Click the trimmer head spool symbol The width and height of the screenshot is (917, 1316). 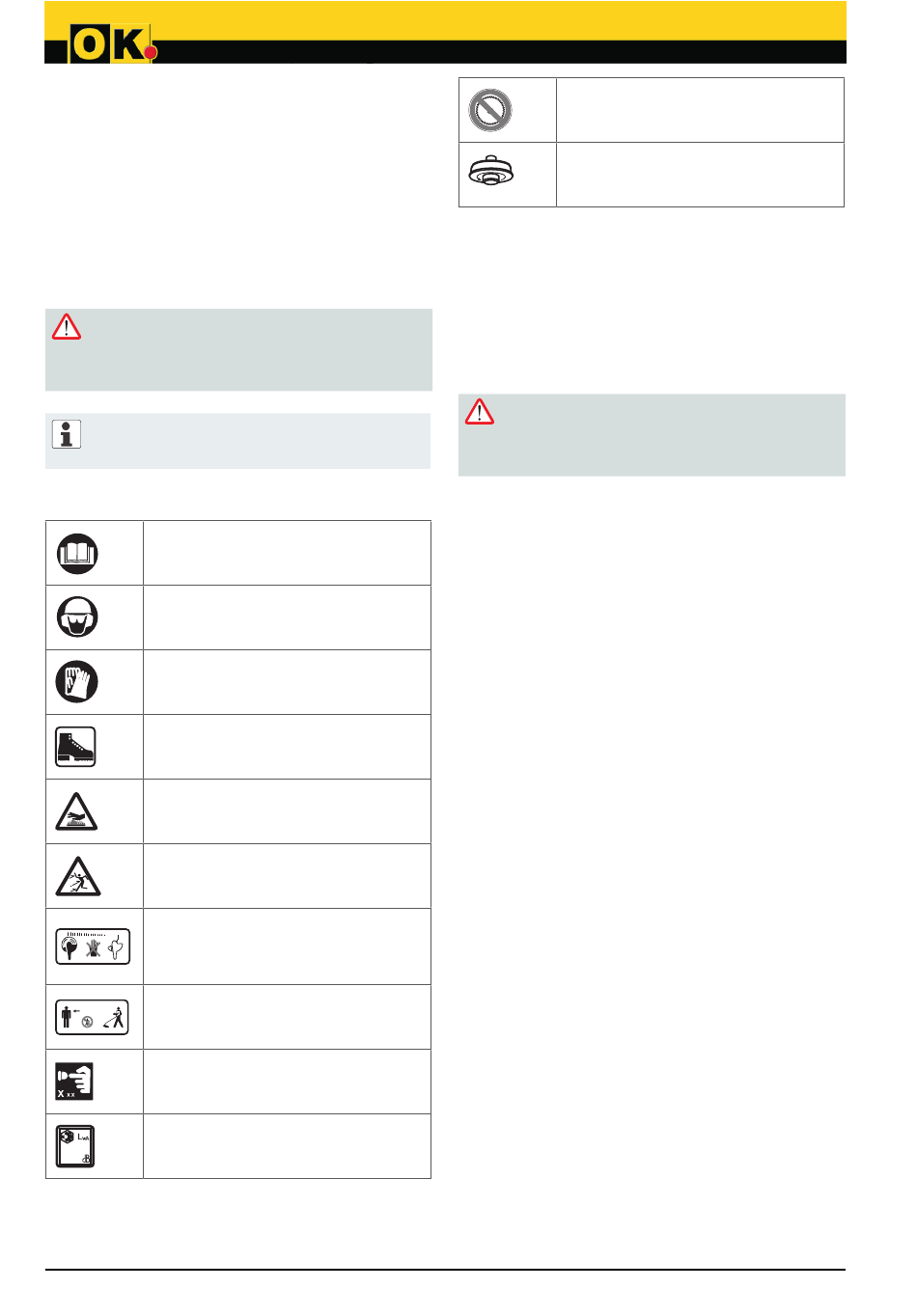coord(490,172)
